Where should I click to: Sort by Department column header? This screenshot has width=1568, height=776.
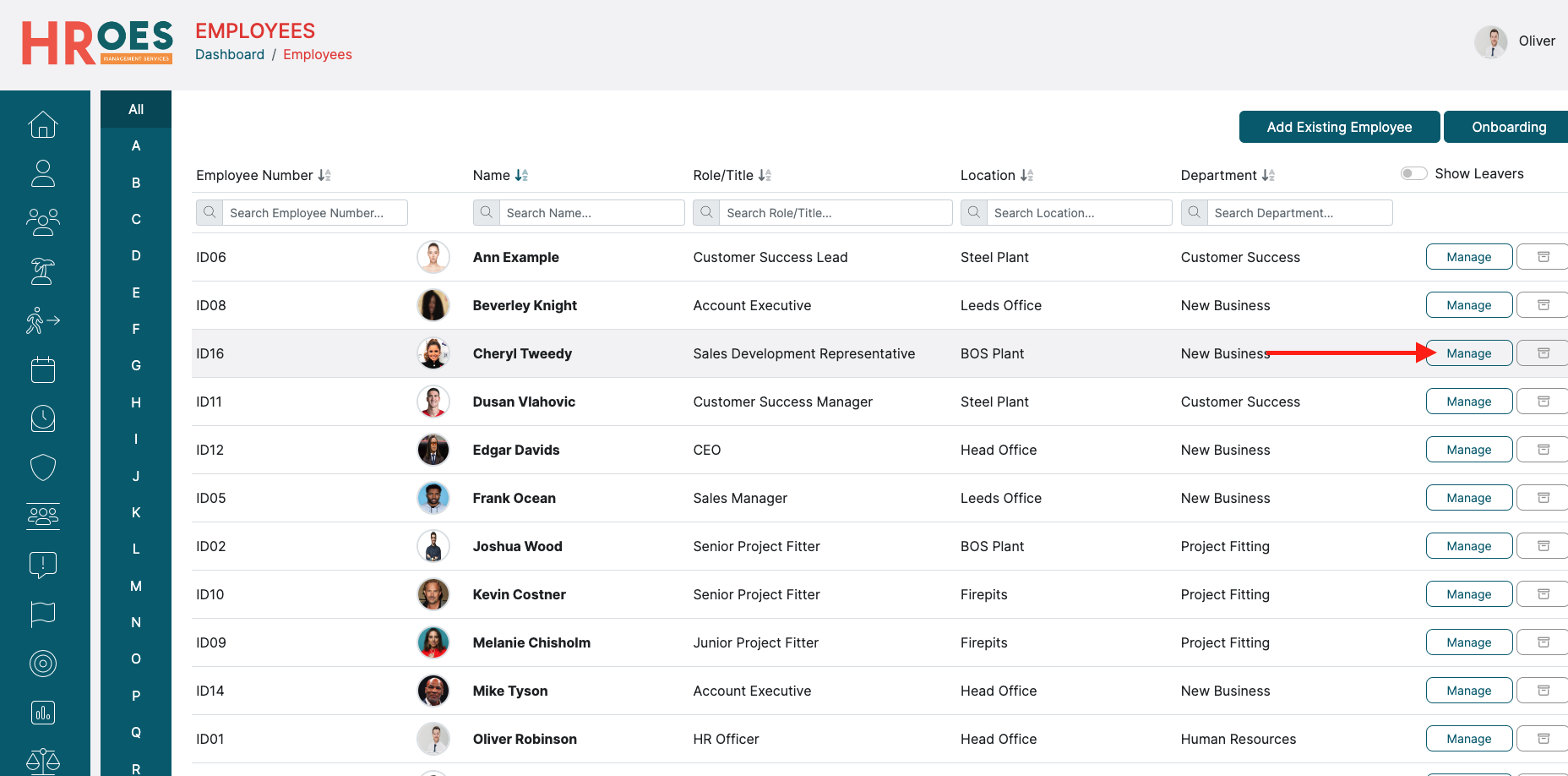pos(1268,175)
